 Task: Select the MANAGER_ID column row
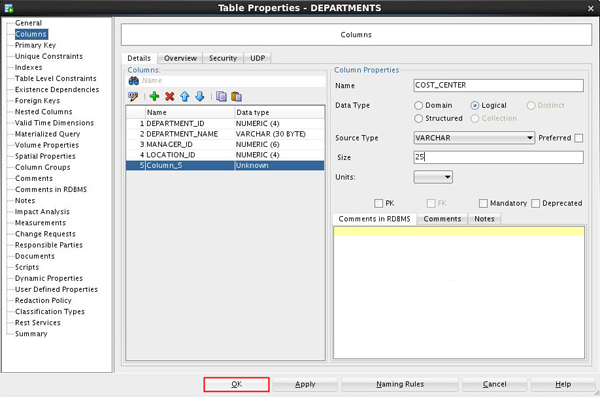click(x=225, y=144)
